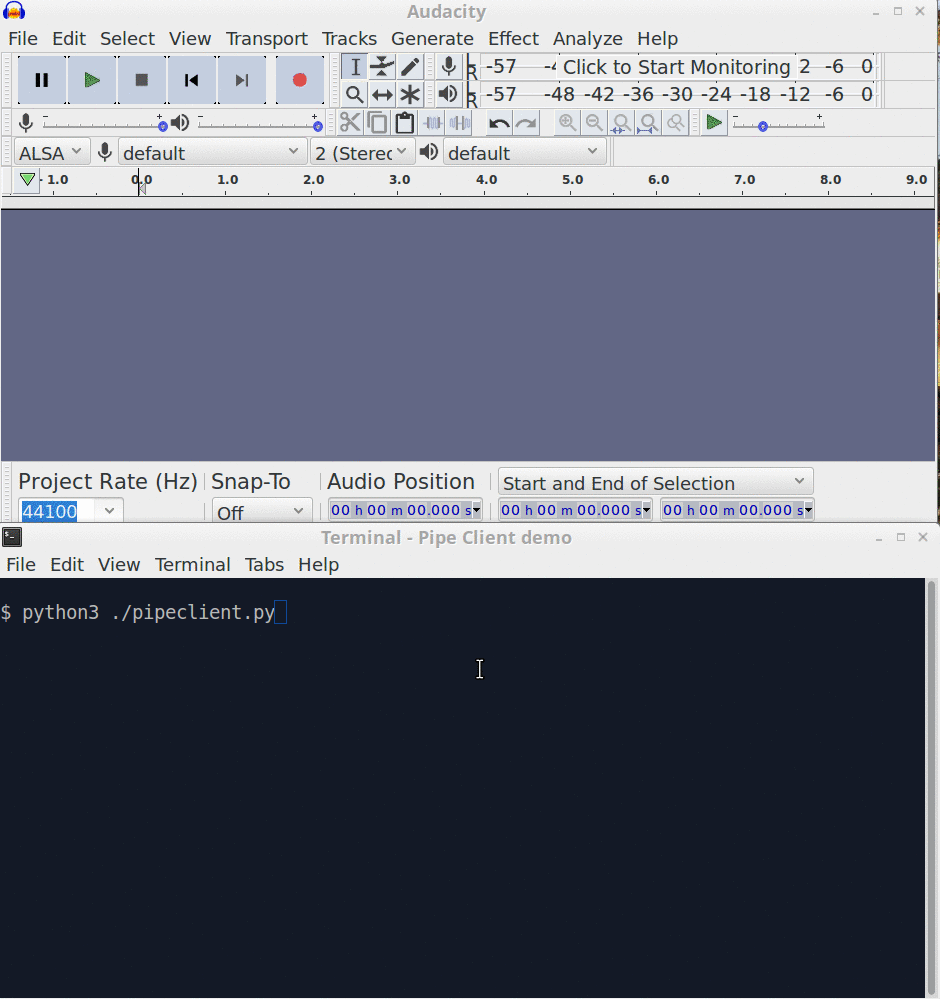The image size is (940, 999).
Task: Open the playback device default dropdown
Action: coord(524,153)
